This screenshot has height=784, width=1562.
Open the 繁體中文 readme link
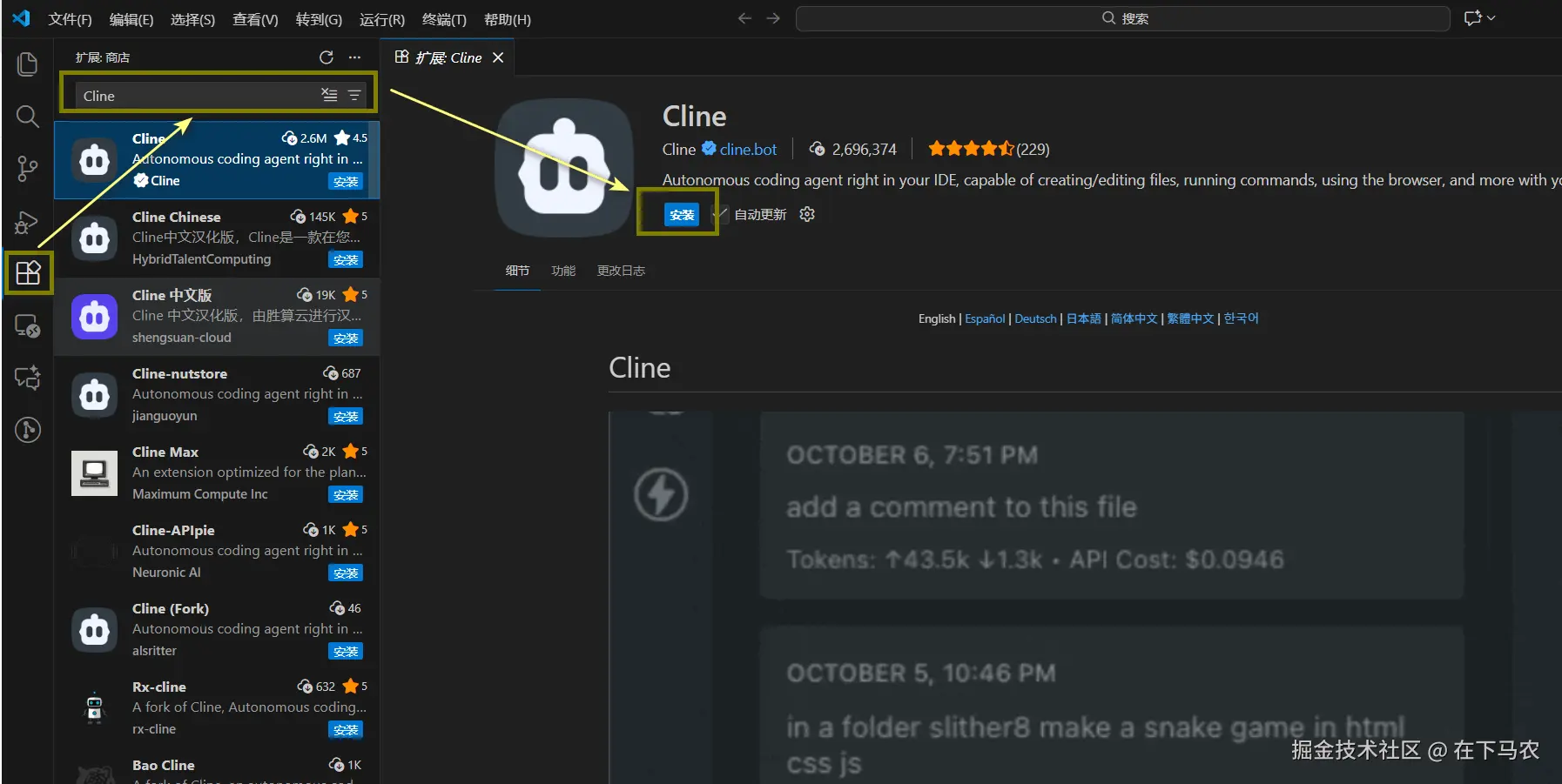pos(1190,318)
